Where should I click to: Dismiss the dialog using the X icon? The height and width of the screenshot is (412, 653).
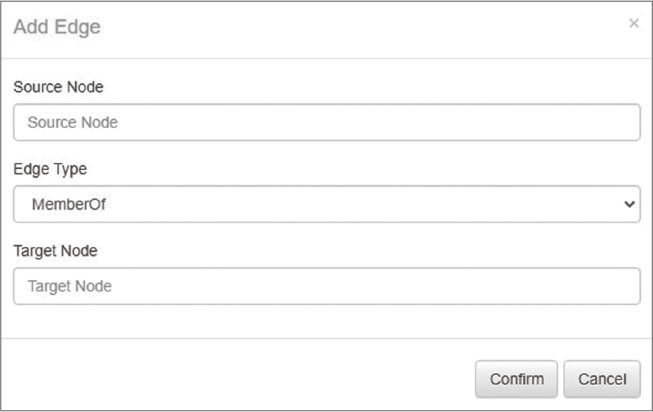click(x=633, y=24)
